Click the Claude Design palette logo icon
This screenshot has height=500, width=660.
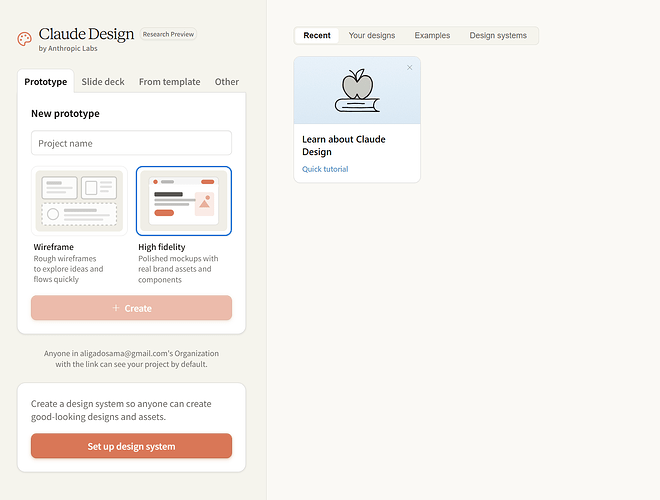point(24,39)
